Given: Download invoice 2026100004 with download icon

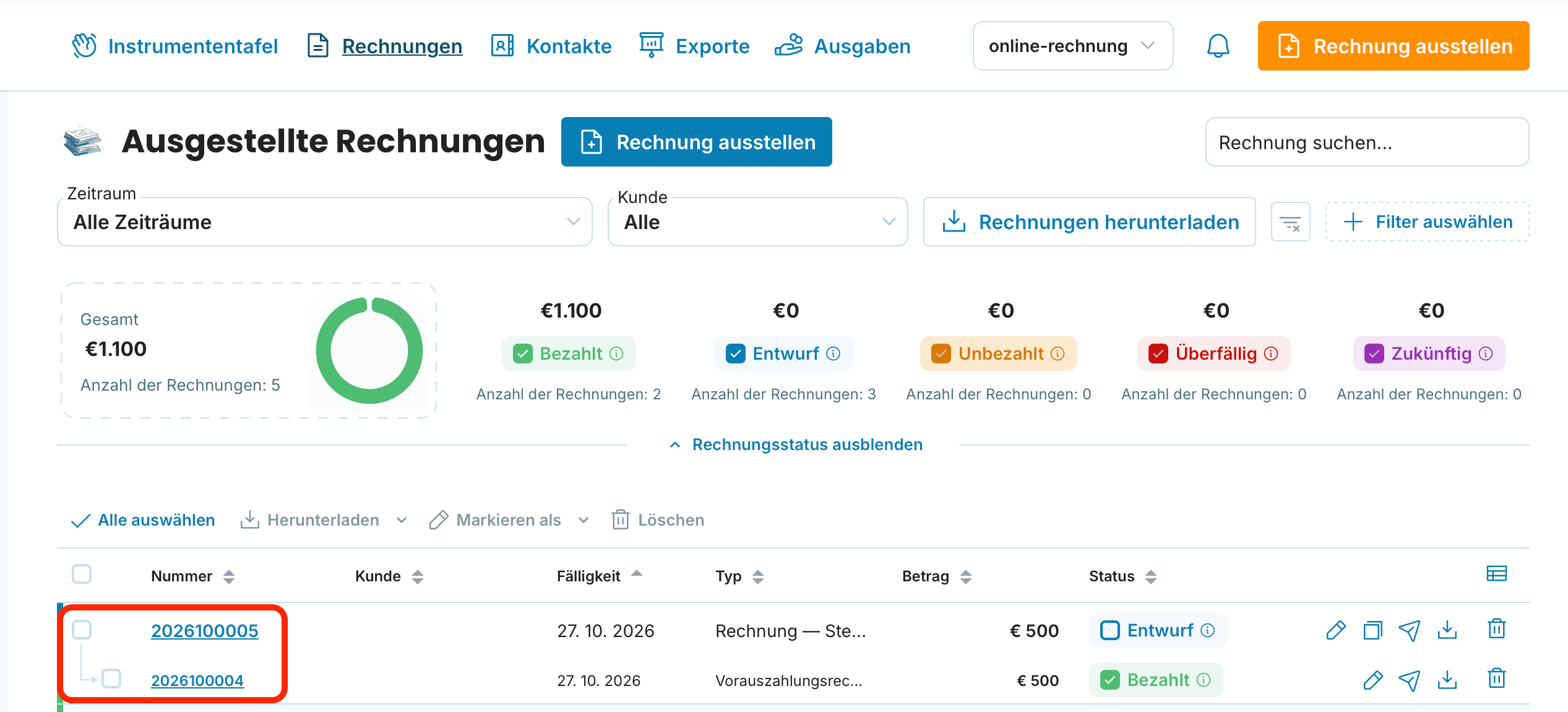Looking at the screenshot, I should (x=1447, y=680).
